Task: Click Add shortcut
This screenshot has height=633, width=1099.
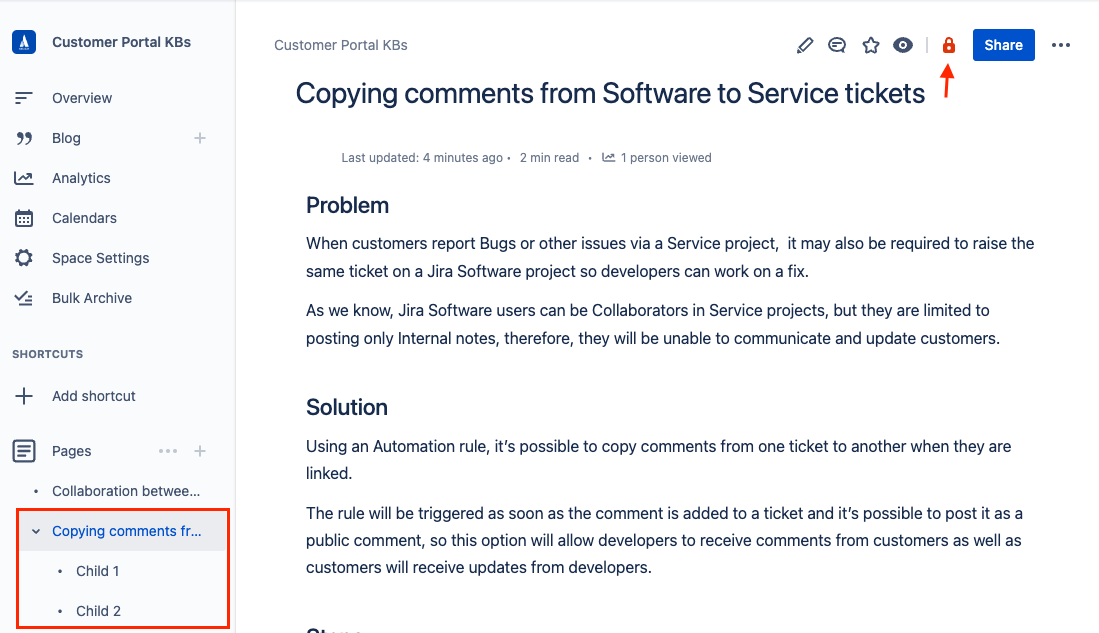Action: pyautogui.click(x=93, y=396)
